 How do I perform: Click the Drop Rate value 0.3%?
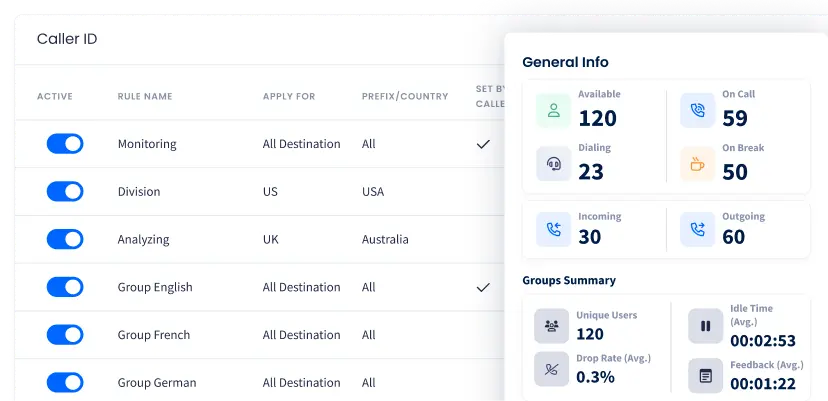(x=595, y=377)
